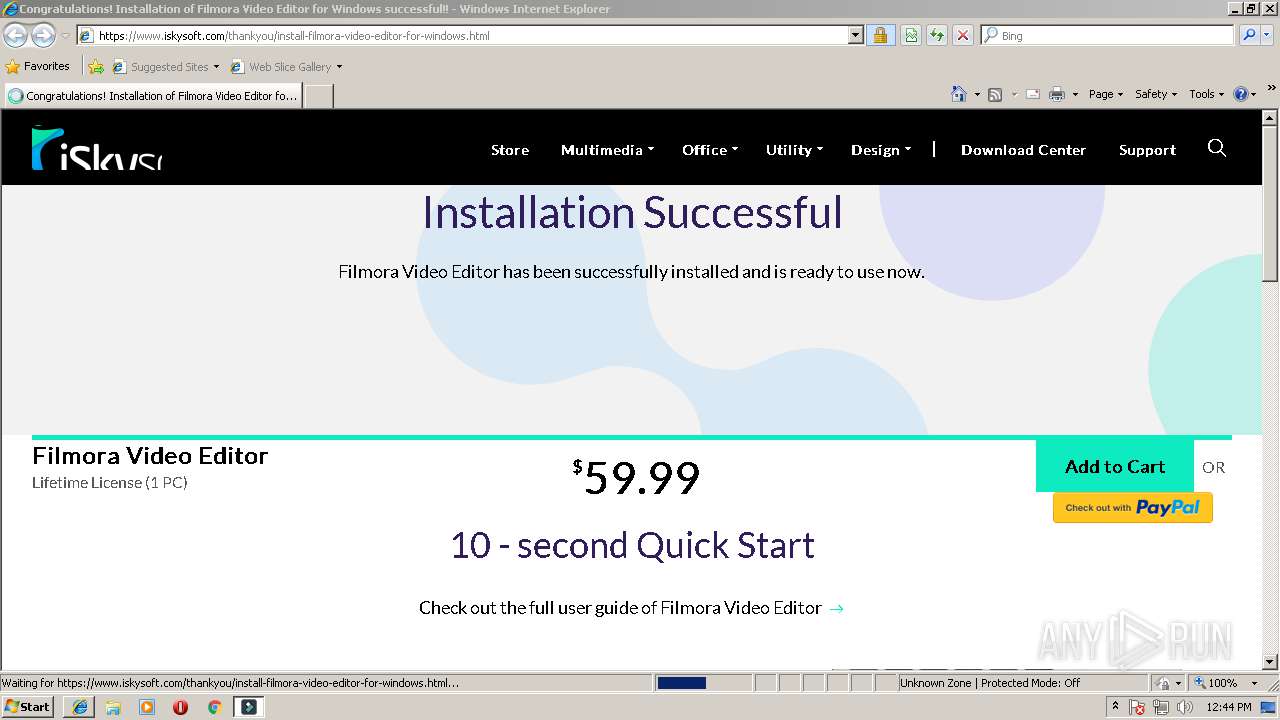Screen dimensions: 1280x720
Task: Open the Support link
Action: [1147, 150]
